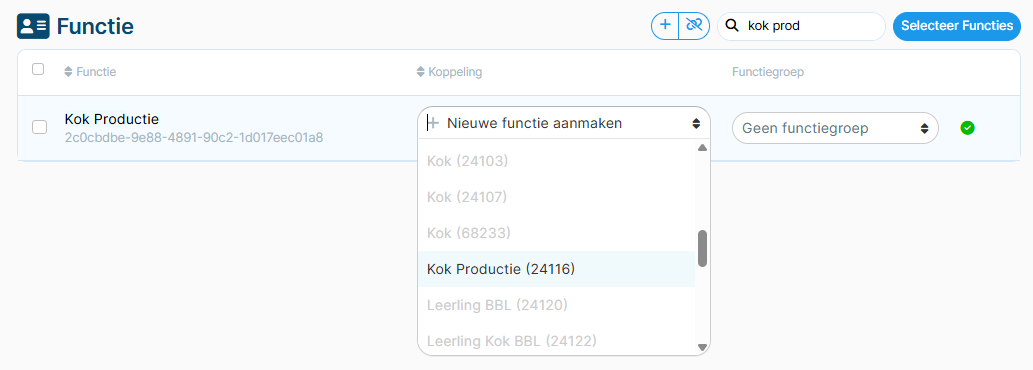This screenshot has height=370, width=1033.
Task: Click the Selecteer Functies button
Action: pos(957,26)
